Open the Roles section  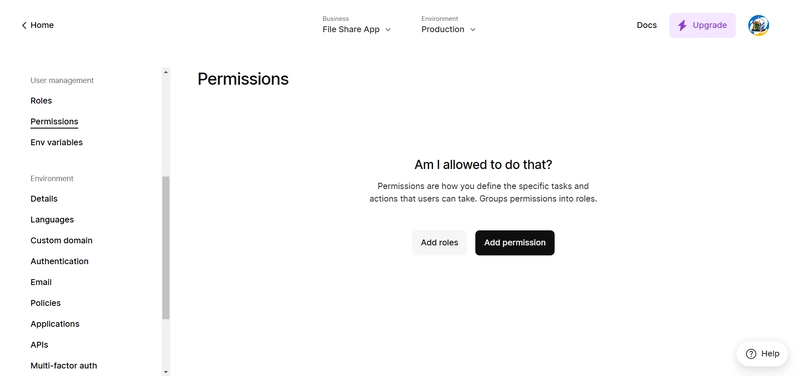[x=41, y=101]
